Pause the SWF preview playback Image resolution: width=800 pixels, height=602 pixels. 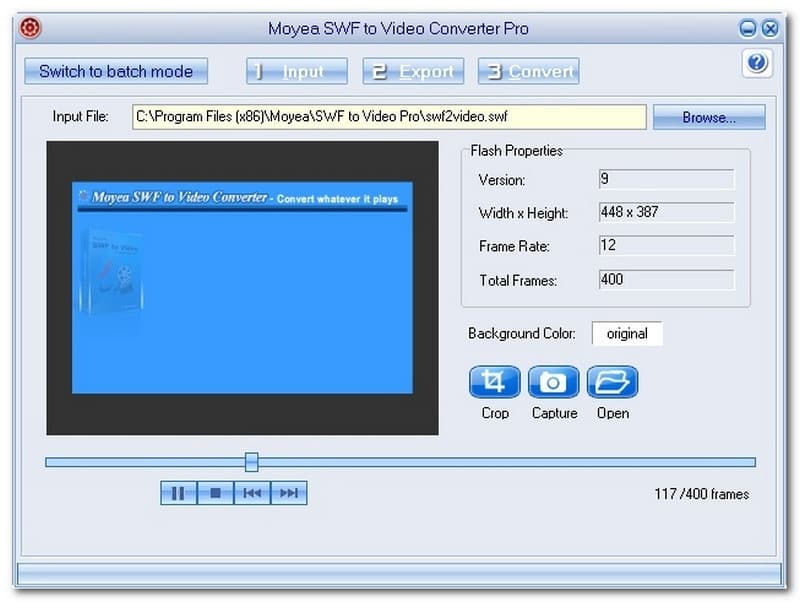179,493
